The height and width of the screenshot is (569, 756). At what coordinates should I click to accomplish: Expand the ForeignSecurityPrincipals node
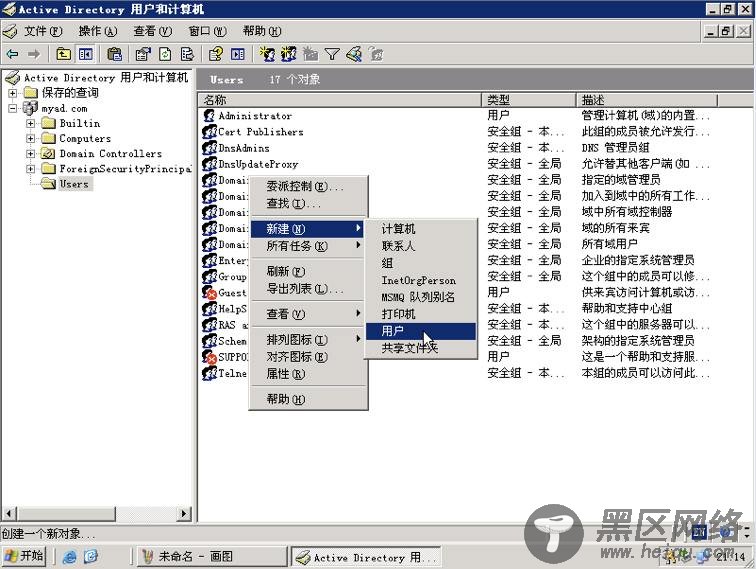point(30,169)
